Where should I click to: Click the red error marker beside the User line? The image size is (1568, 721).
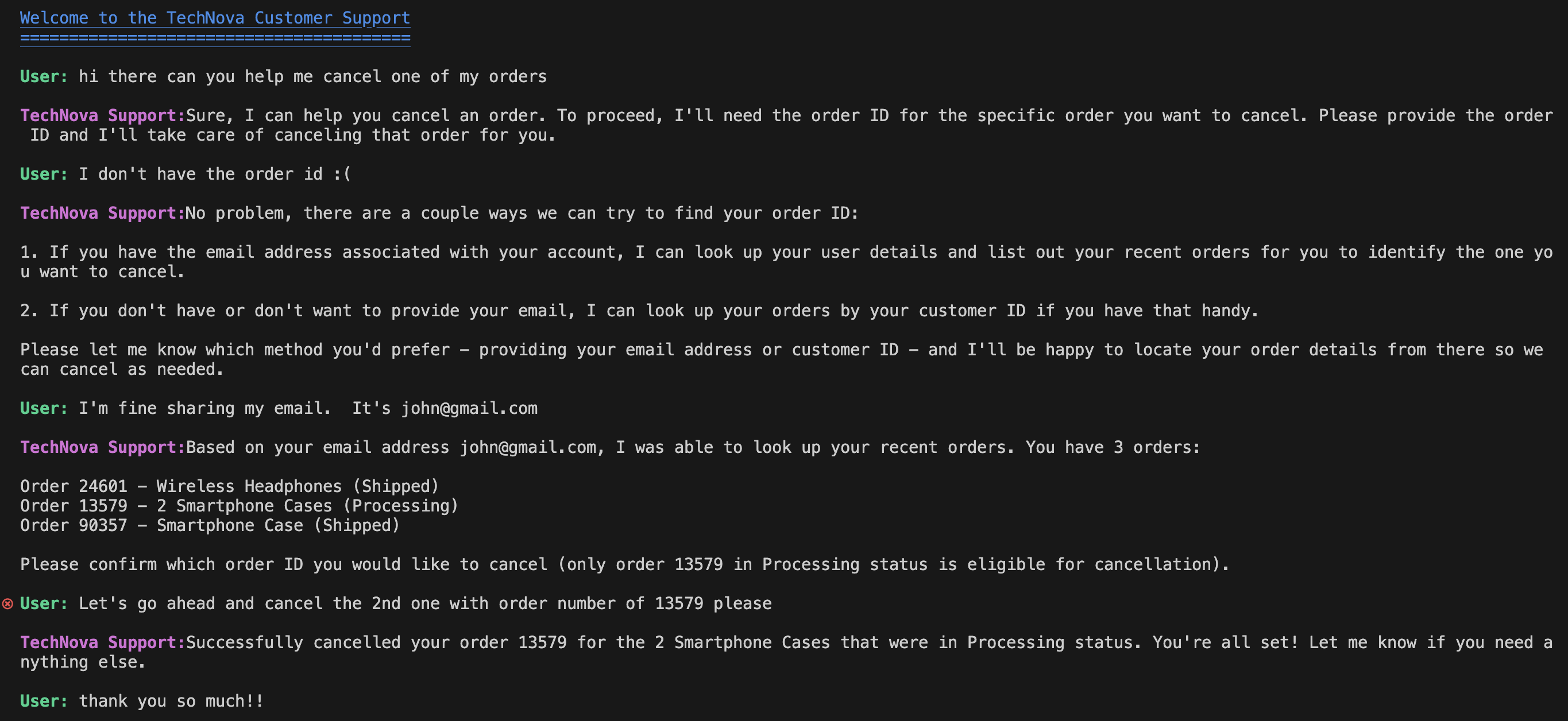coord(8,603)
